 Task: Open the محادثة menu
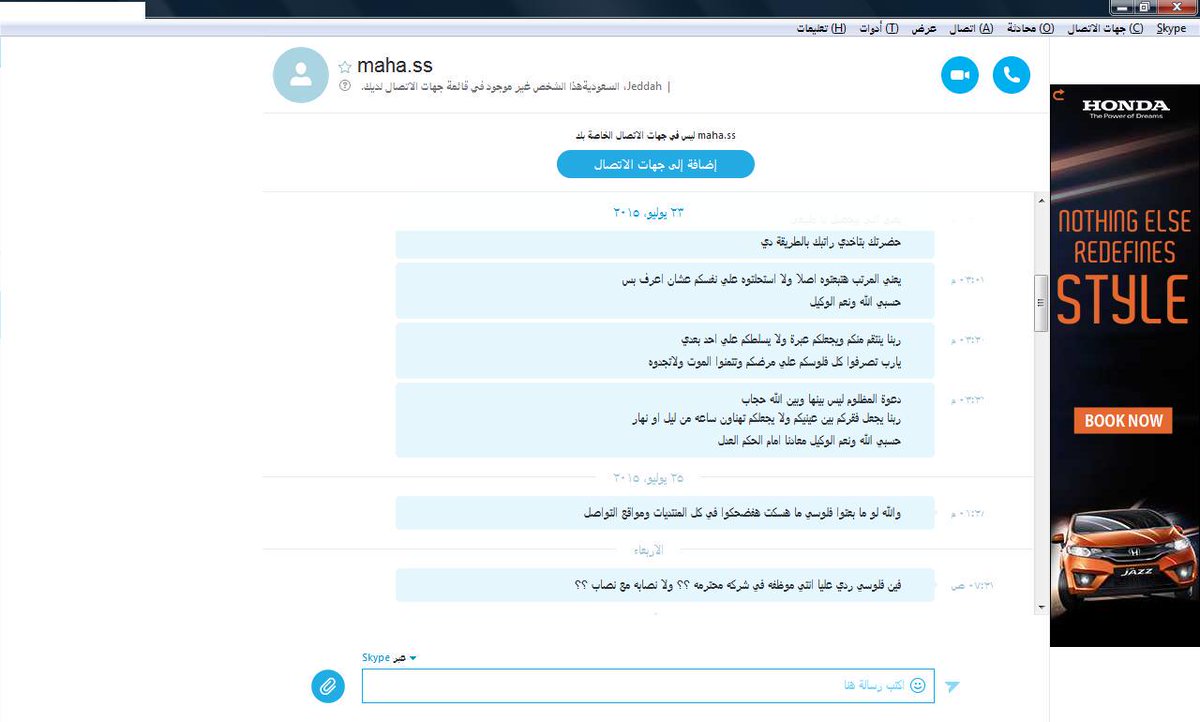click(x=1031, y=28)
